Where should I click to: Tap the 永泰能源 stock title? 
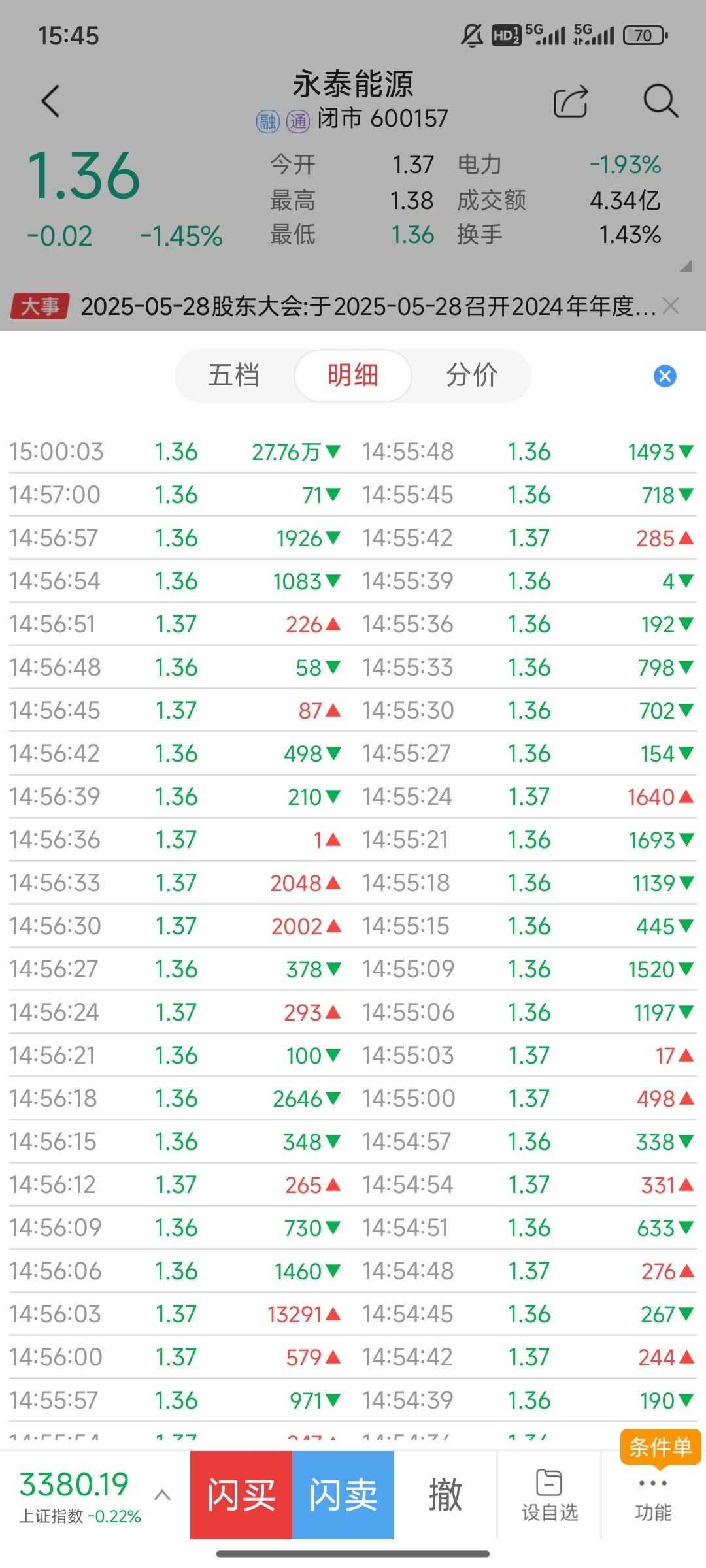click(353, 84)
